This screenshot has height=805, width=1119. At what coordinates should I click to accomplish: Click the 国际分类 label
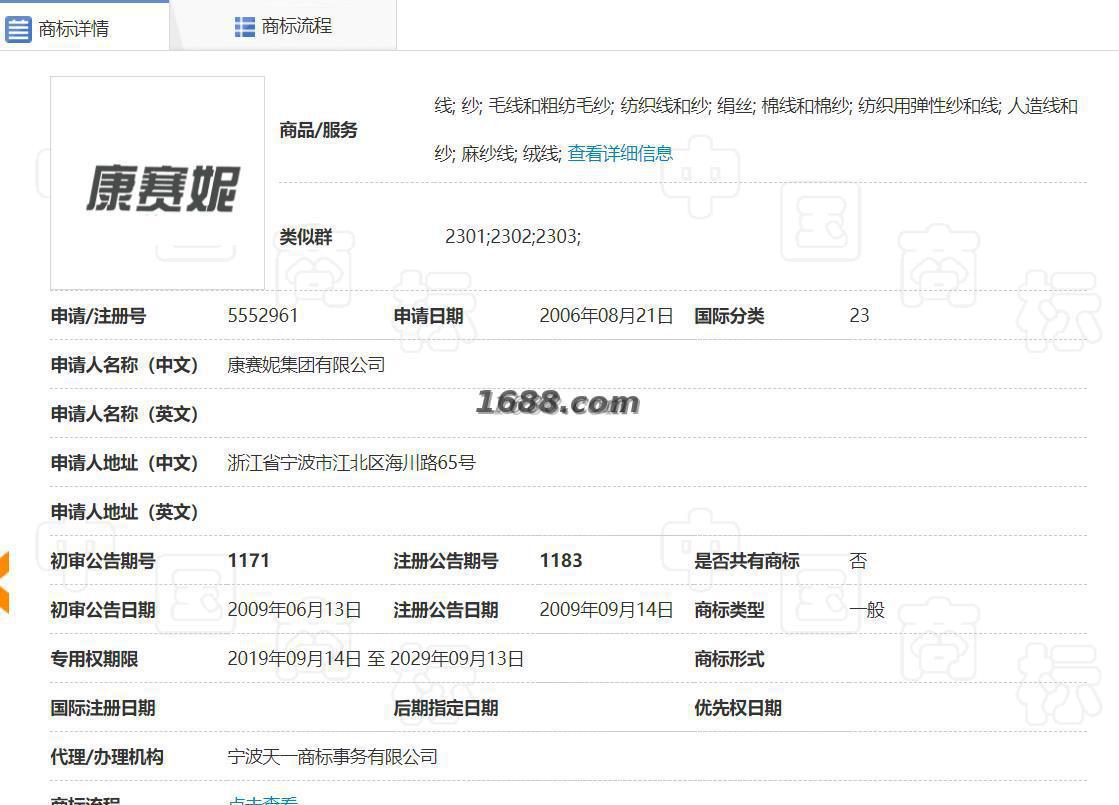point(729,316)
